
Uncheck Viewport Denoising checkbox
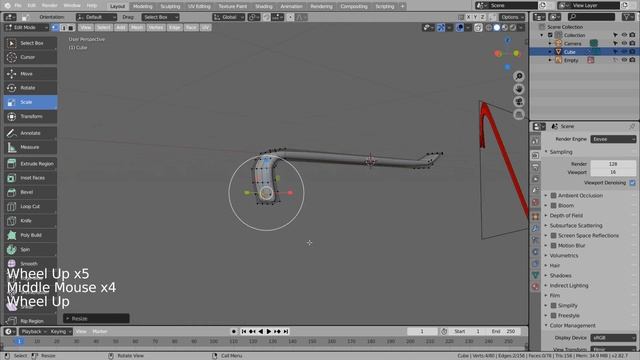pos(632,183)
